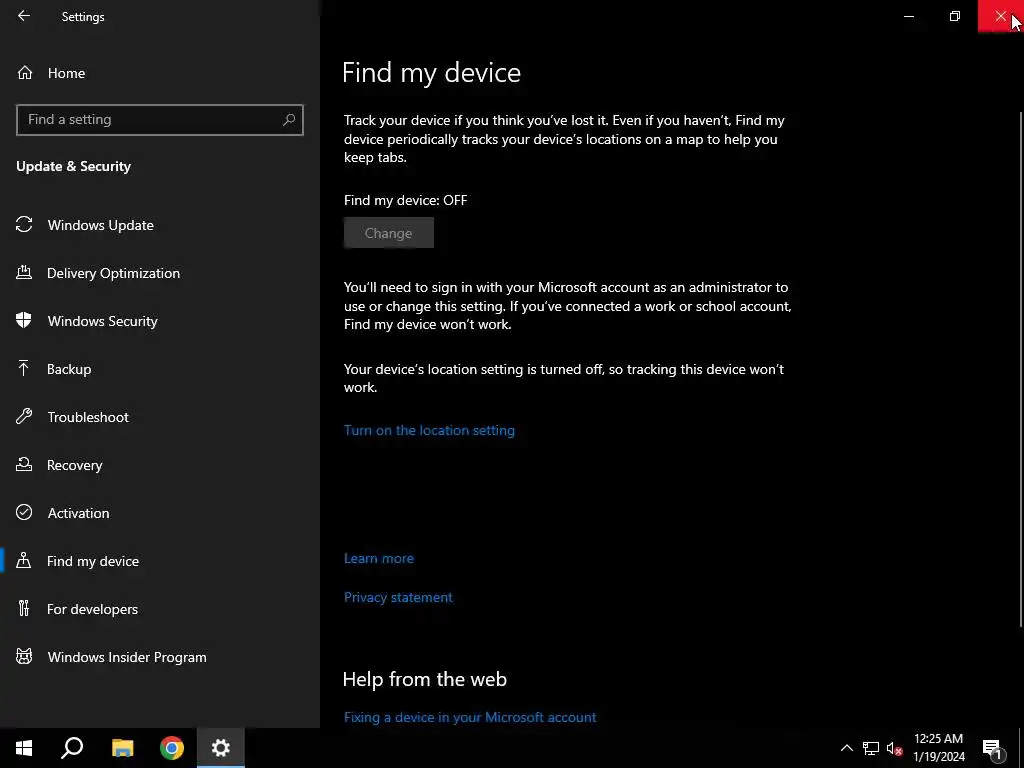Click Turn on the location setting link
The width and height of the screenshot is (1024, 768).
(x=429, y=430)
